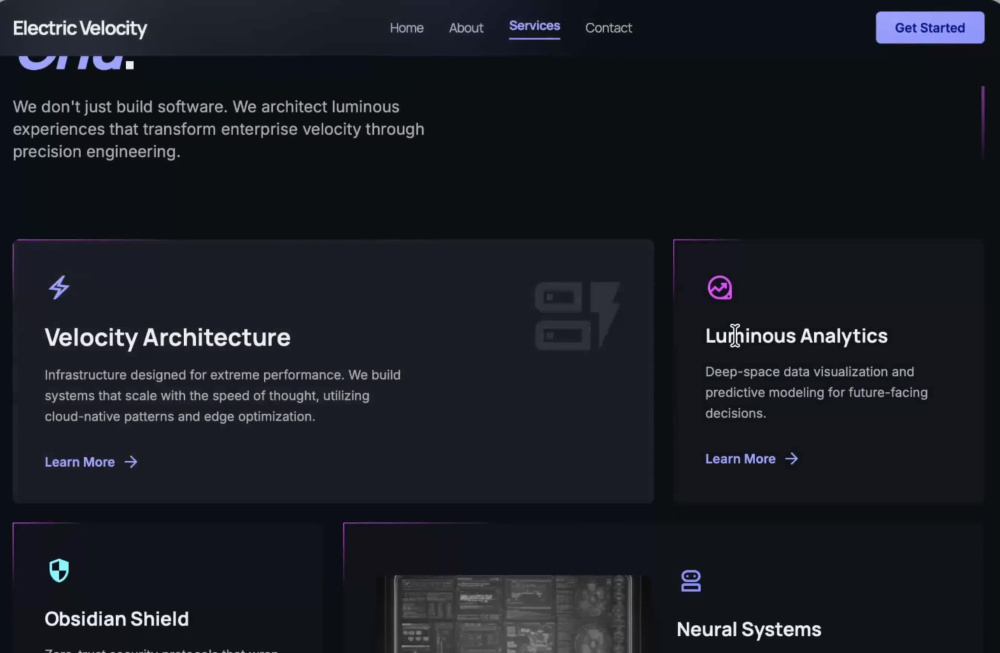The height and width of the screenshot is (653, 1000).
Task: Click the arrow next to Luminous Analytics' Learn More
Action: point(791,459)
